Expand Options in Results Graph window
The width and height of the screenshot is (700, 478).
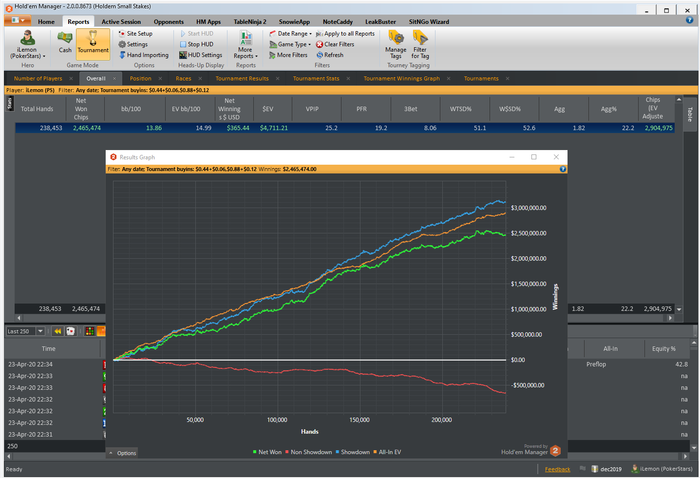point(122,453)
